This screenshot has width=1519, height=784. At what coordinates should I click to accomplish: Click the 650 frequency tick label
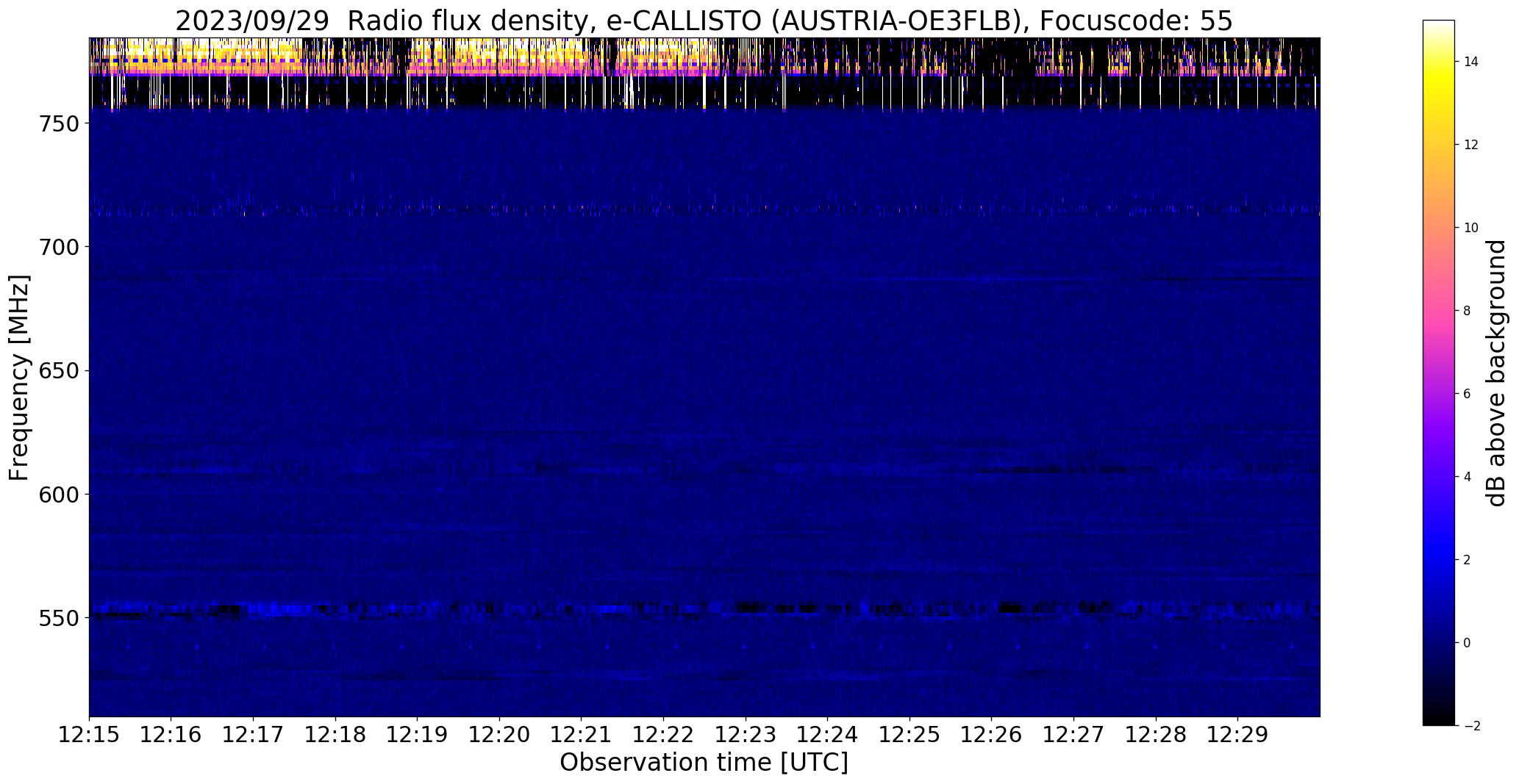pyautogui.click(x=58, y=371)
